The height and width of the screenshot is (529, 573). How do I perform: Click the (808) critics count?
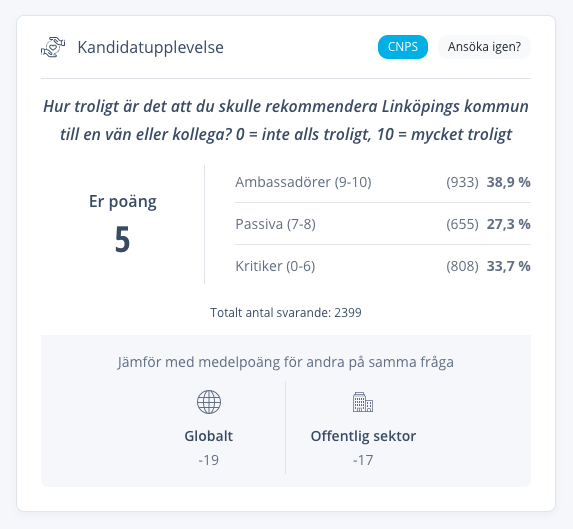462,266
